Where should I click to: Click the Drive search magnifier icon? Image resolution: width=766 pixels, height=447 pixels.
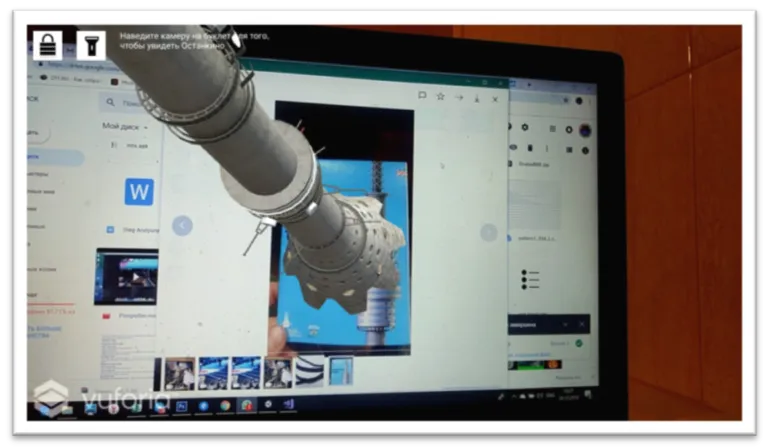coord(110,102)
